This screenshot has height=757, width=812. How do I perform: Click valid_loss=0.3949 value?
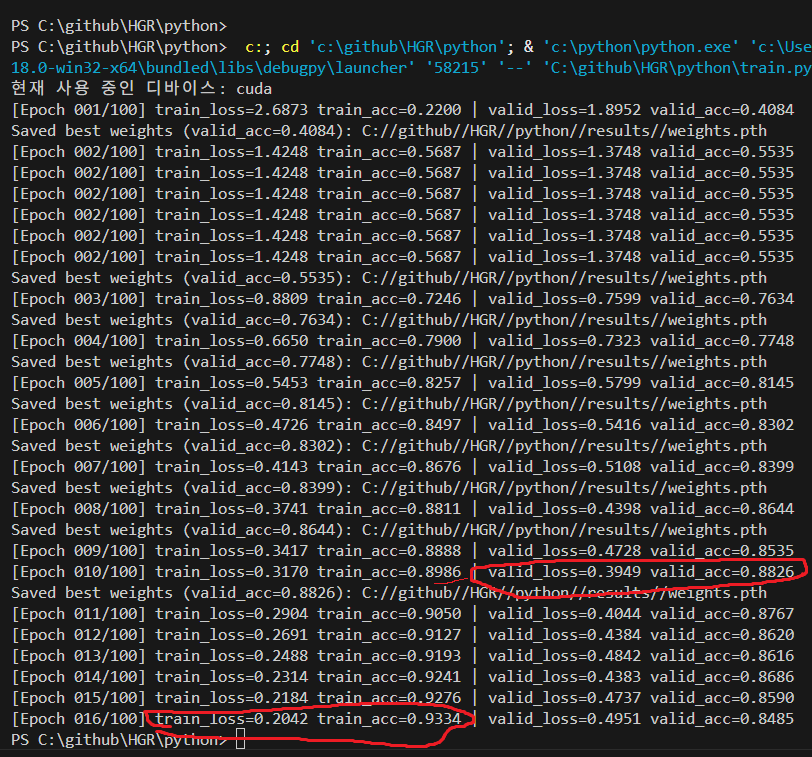[564, 572]
